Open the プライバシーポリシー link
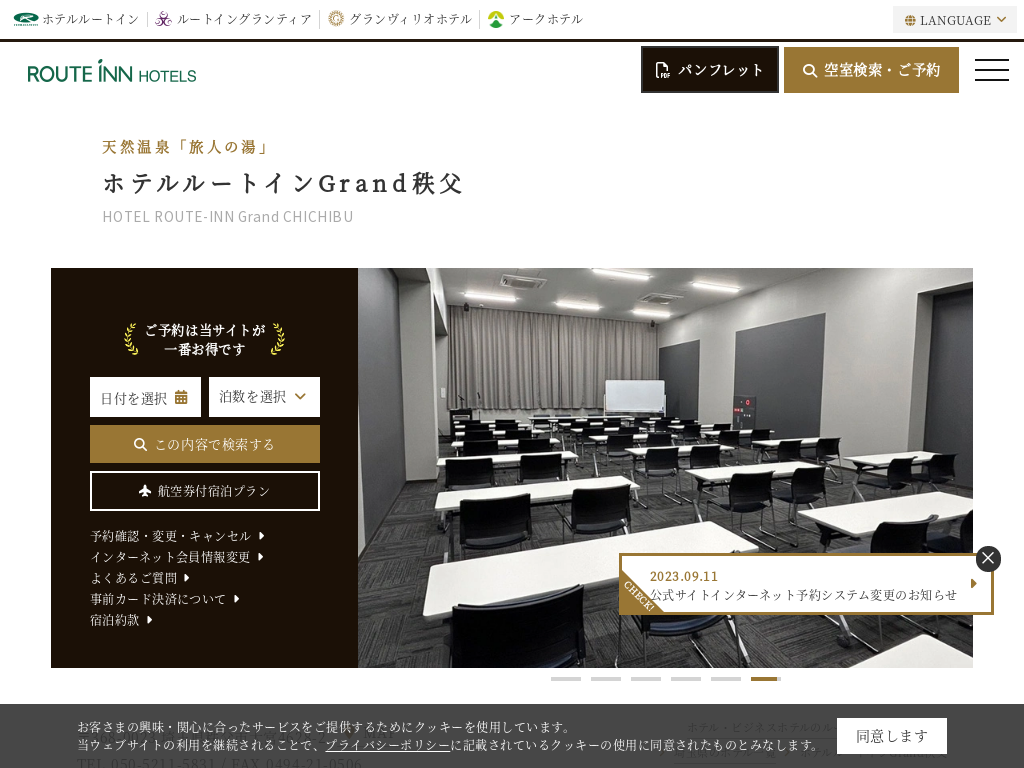 click(388, 745)
